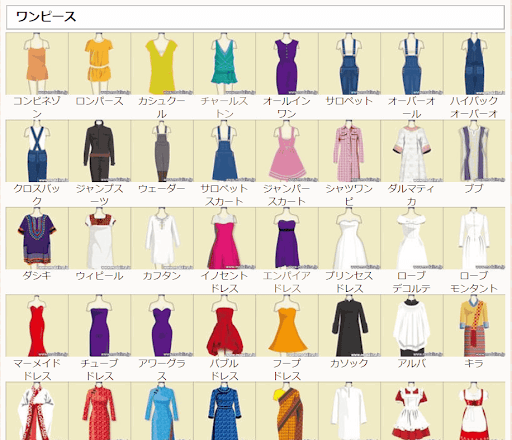Select the pink イノセントドレス image

pyautogui.click(x=224, y=238)
